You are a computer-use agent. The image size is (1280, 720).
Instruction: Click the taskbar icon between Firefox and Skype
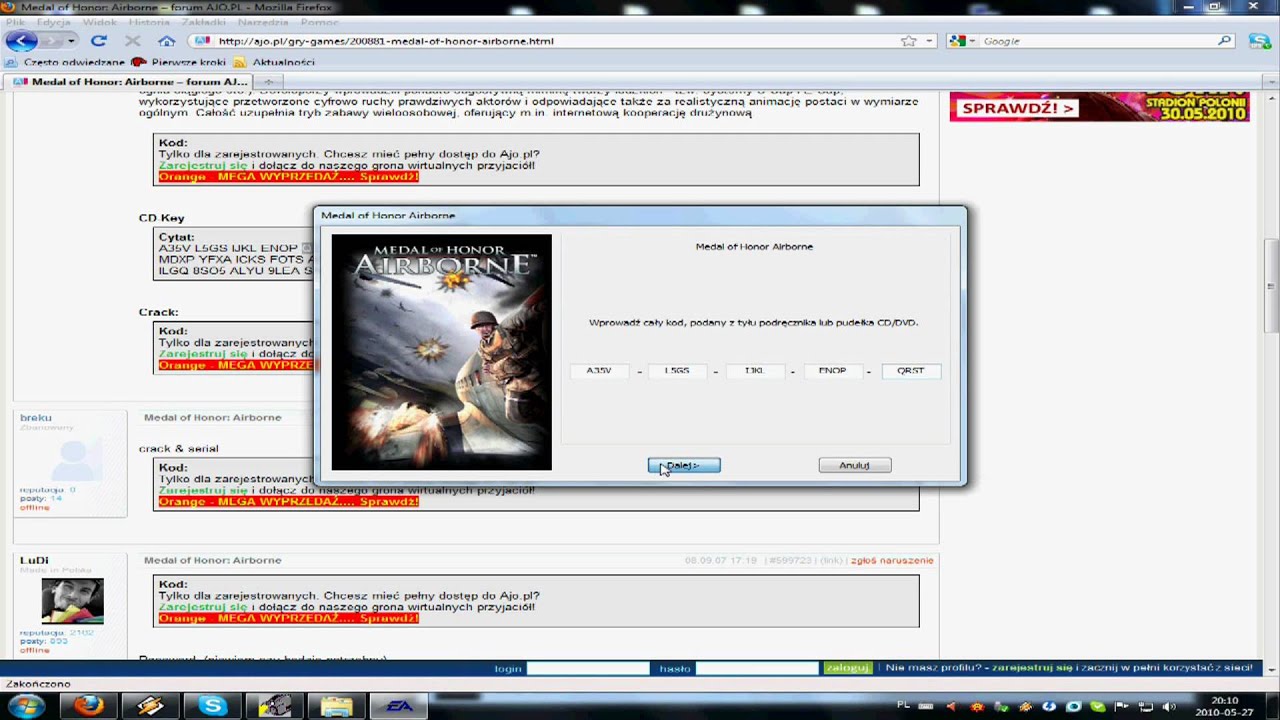click(151, 706)
